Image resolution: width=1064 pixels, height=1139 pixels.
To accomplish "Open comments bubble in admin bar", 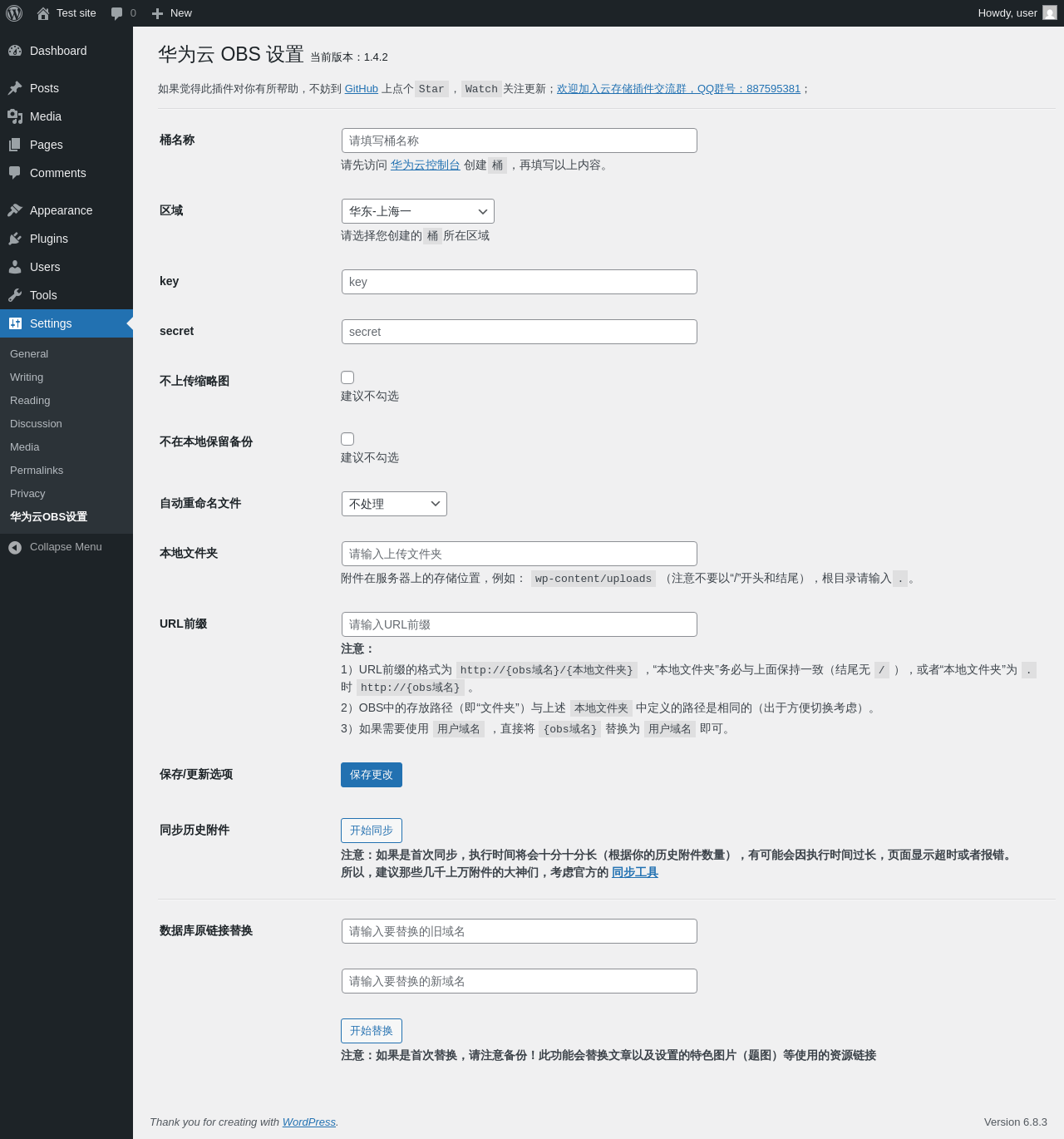I will 116,13.
